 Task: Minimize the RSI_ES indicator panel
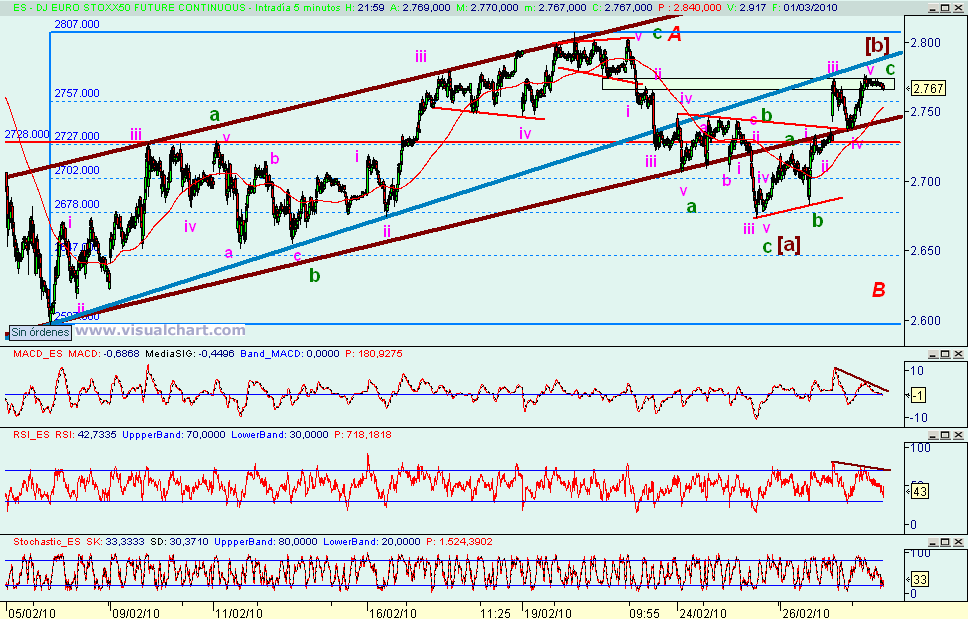[933, 434]
